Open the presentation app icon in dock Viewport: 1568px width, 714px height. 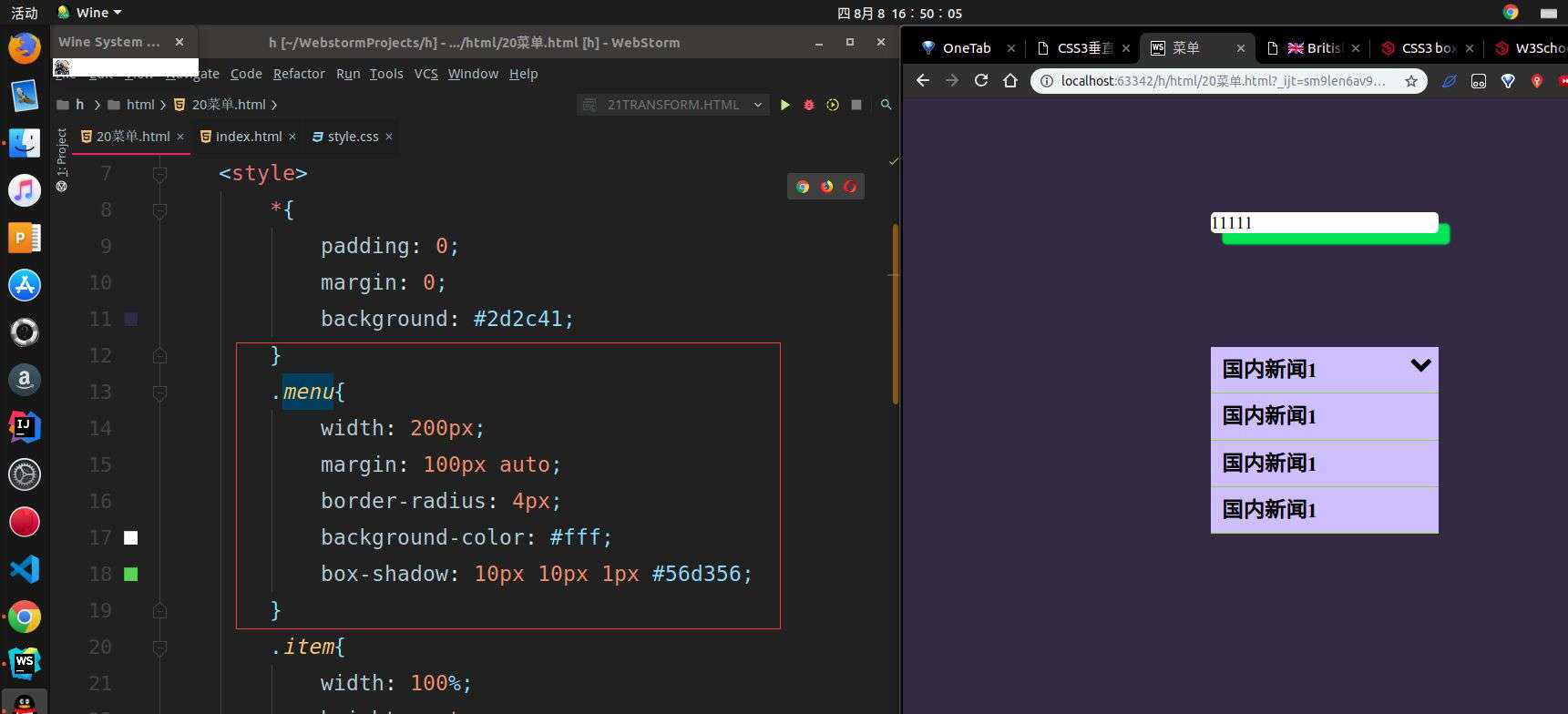pyautogui.click(x=25, y=238)
